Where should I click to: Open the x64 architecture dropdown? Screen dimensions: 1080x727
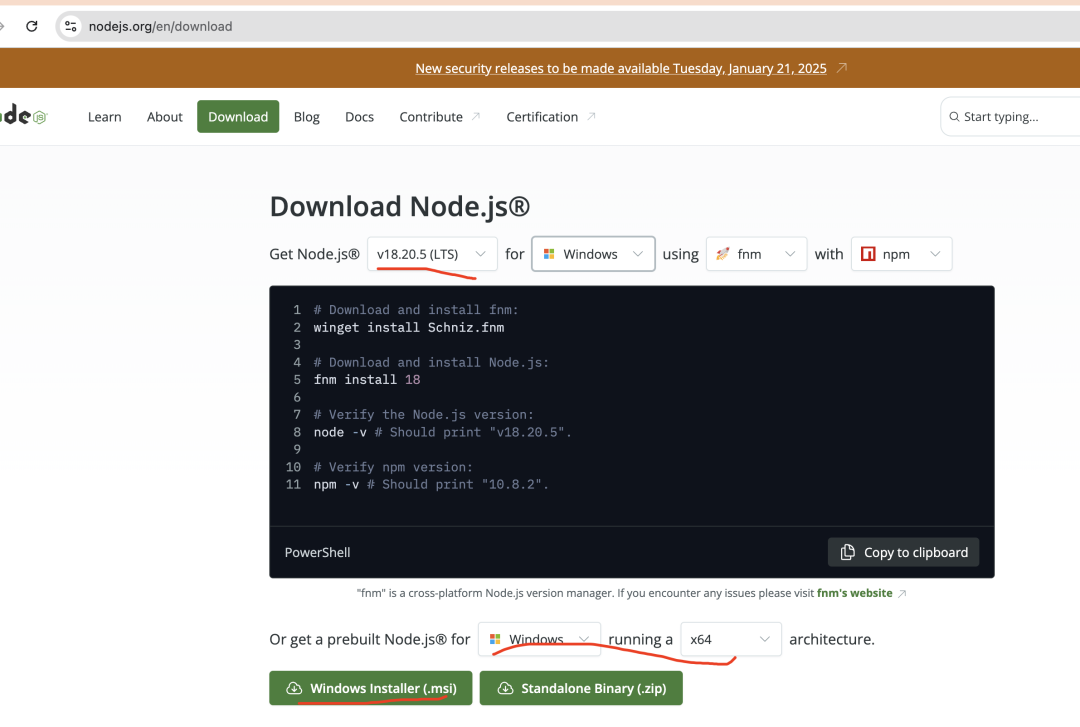tap(731, 639)
